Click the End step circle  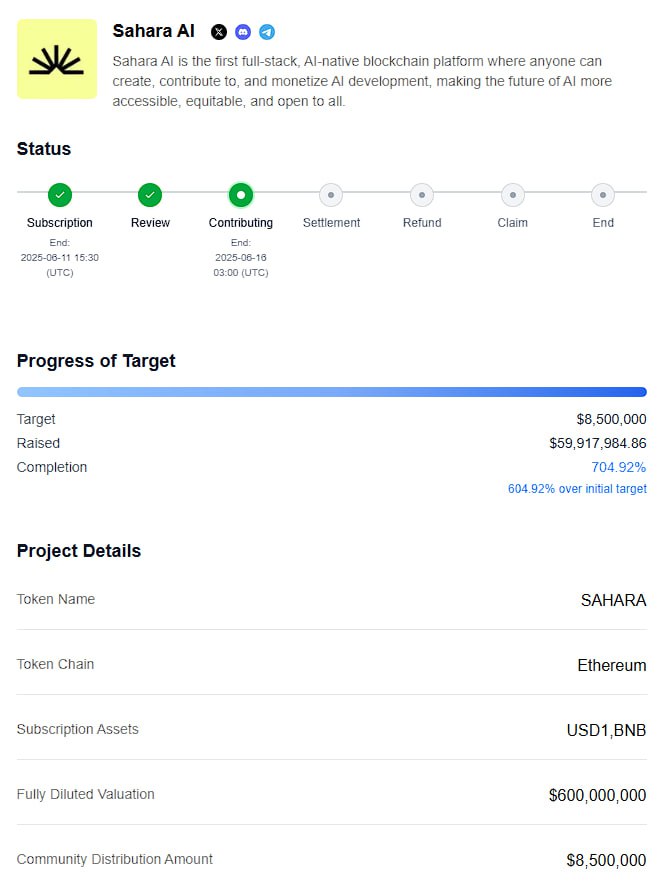point(603,195)
